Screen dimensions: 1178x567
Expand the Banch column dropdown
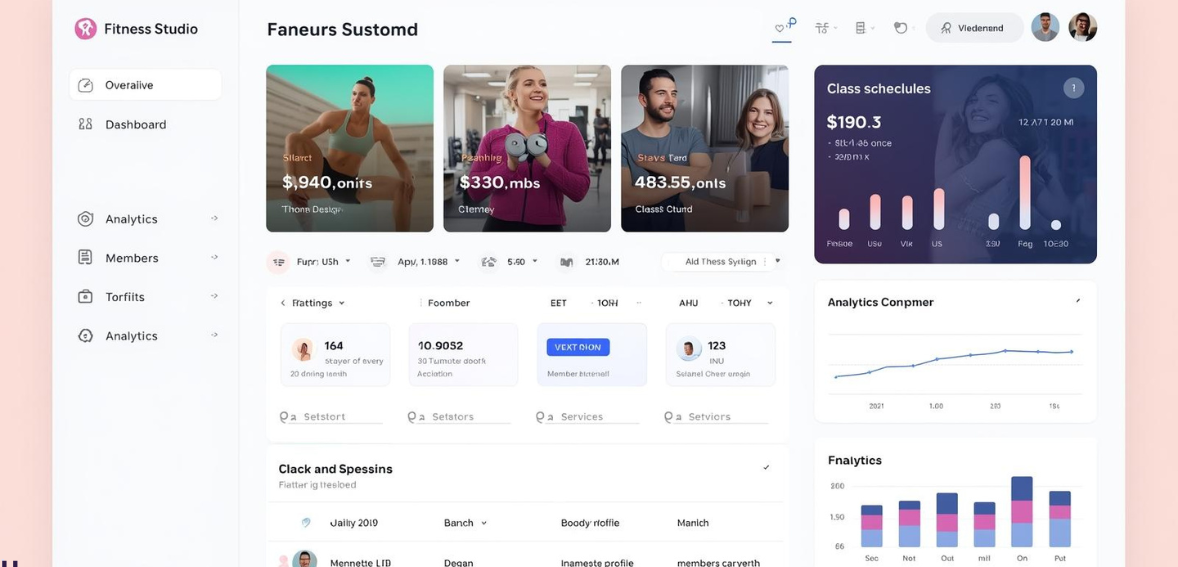465,523
